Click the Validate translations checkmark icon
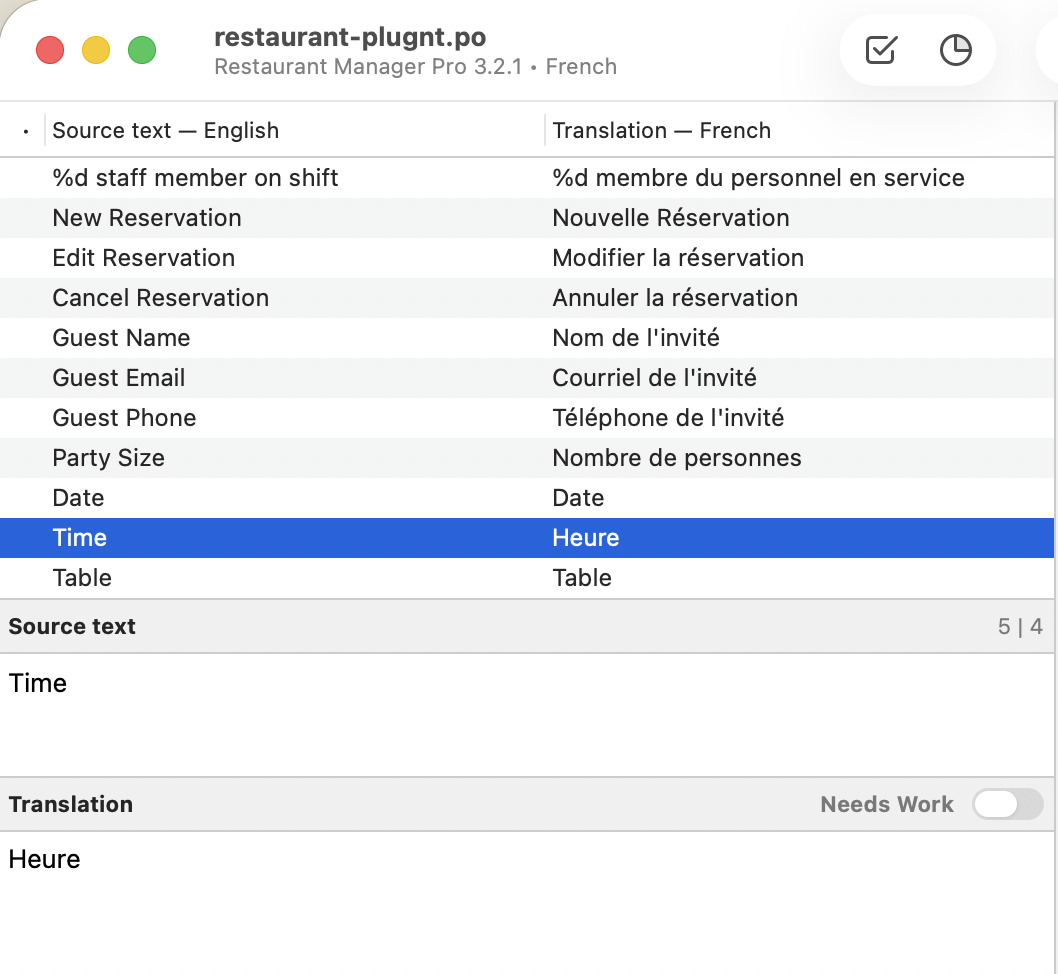Viewport: 1058px width, 974px height. point(881,50)
